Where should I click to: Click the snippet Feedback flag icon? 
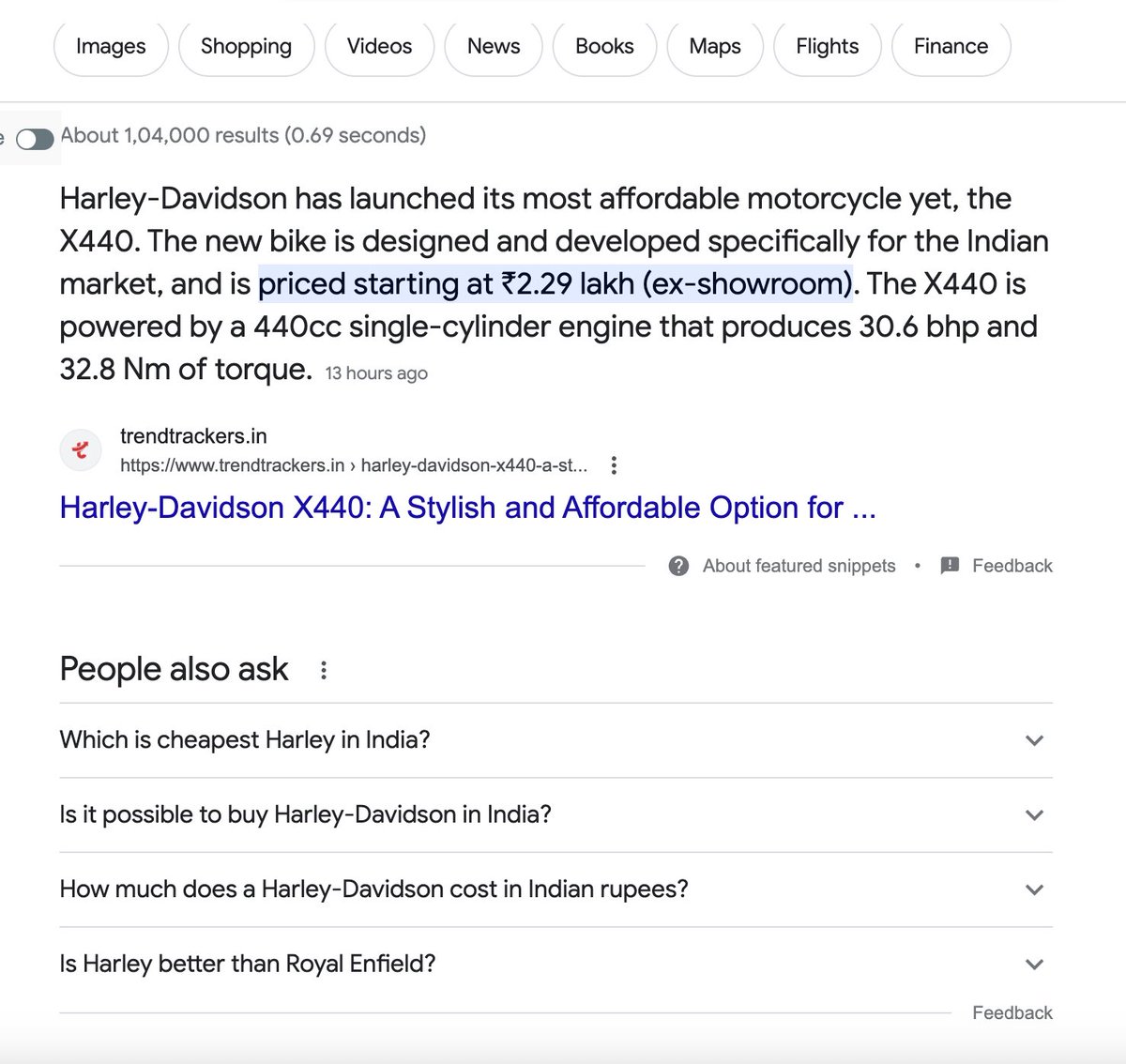pos(950,566)
